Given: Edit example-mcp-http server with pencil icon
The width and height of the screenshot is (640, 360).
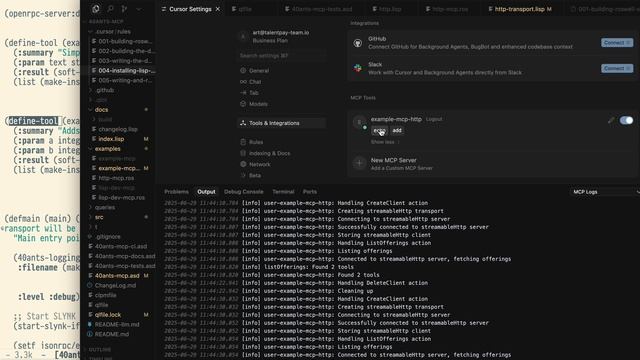Looking at the screenshot, I should pyautogui.click(x=611, y=120).
